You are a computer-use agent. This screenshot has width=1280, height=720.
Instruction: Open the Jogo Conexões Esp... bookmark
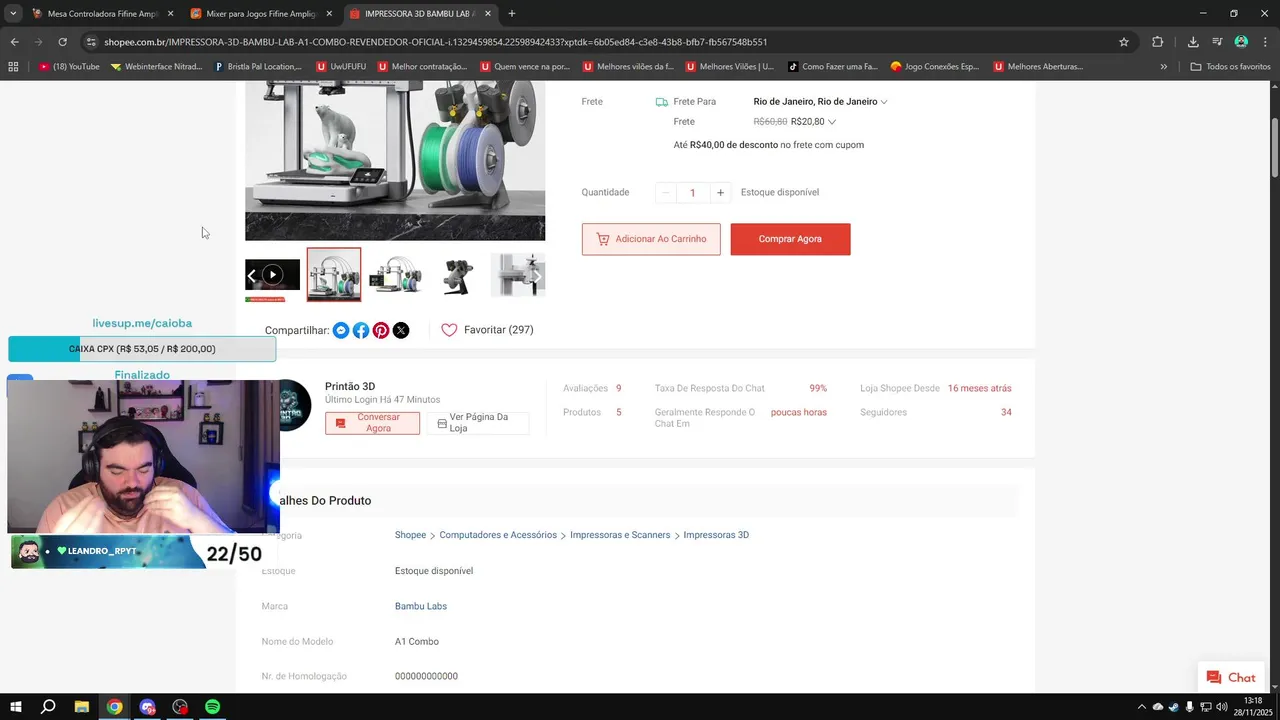click(935, 67)
